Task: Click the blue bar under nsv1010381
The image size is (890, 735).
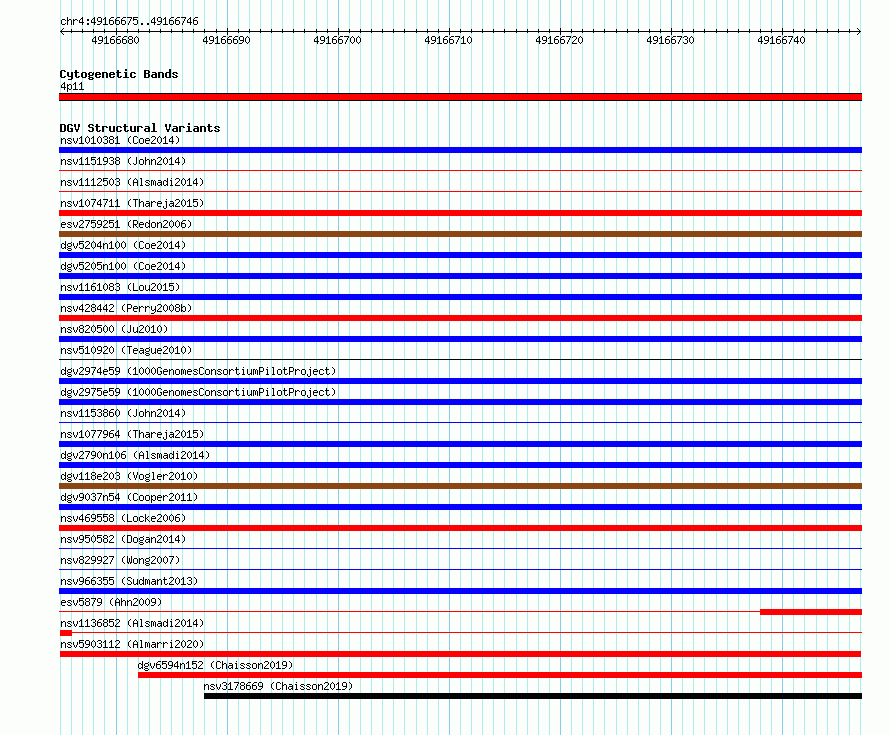Action: tap(460, 150)
